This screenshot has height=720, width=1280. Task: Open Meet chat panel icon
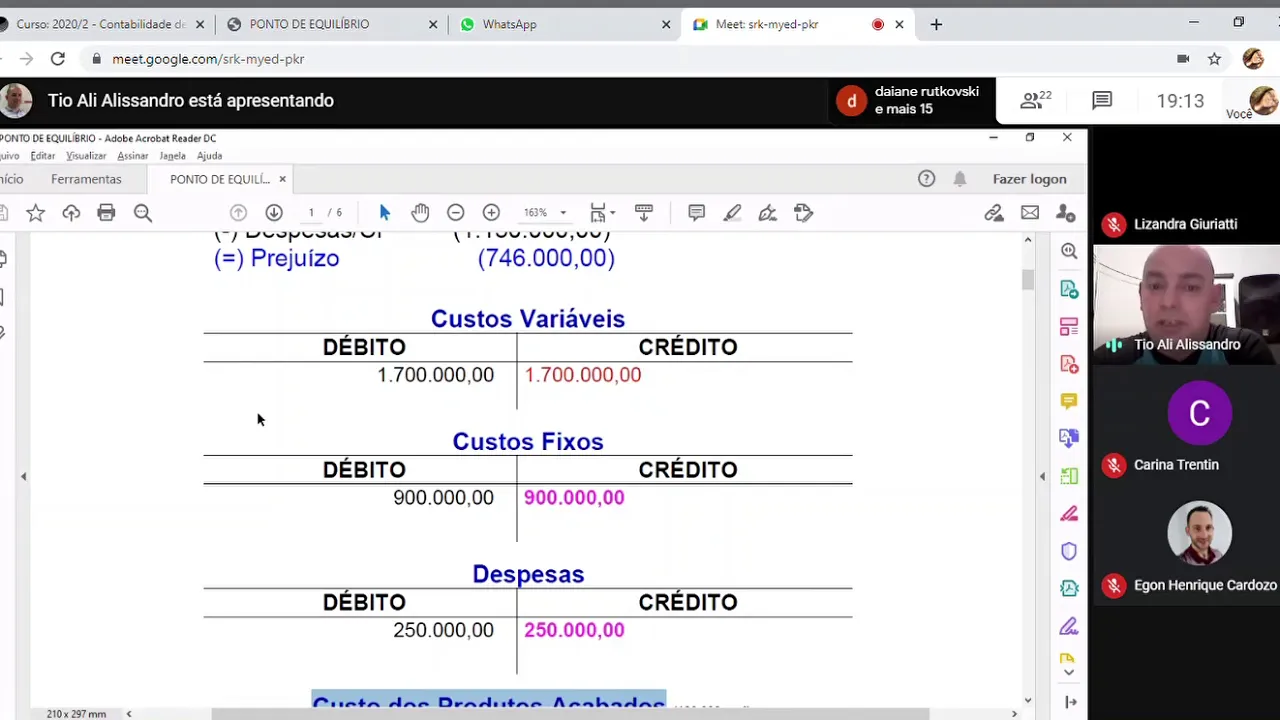point(1102,100)
